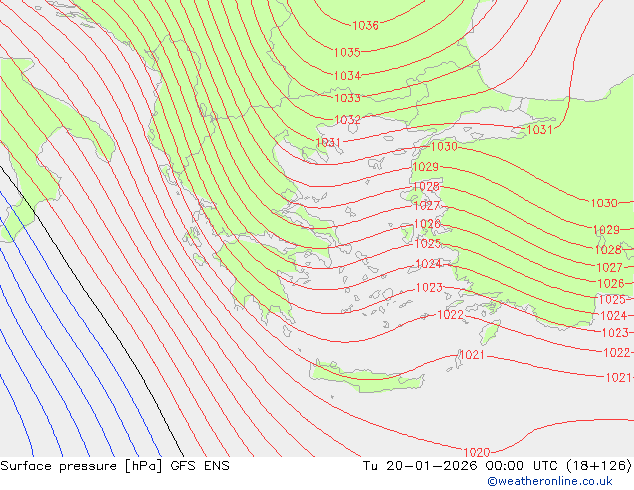Click the 1021 label near Rhodes
The width and height of the screenshot is (634, 490).
[x=472, y=355]
